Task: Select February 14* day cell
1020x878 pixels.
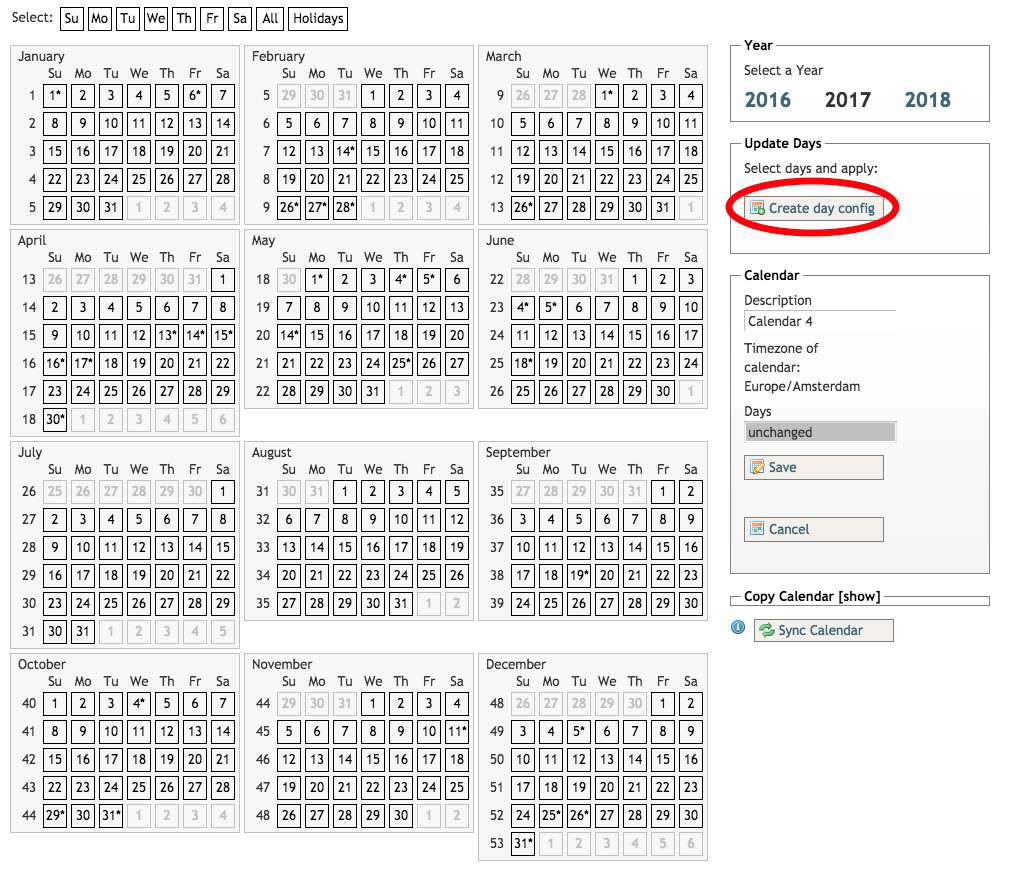Action: [x=345, y=152]
